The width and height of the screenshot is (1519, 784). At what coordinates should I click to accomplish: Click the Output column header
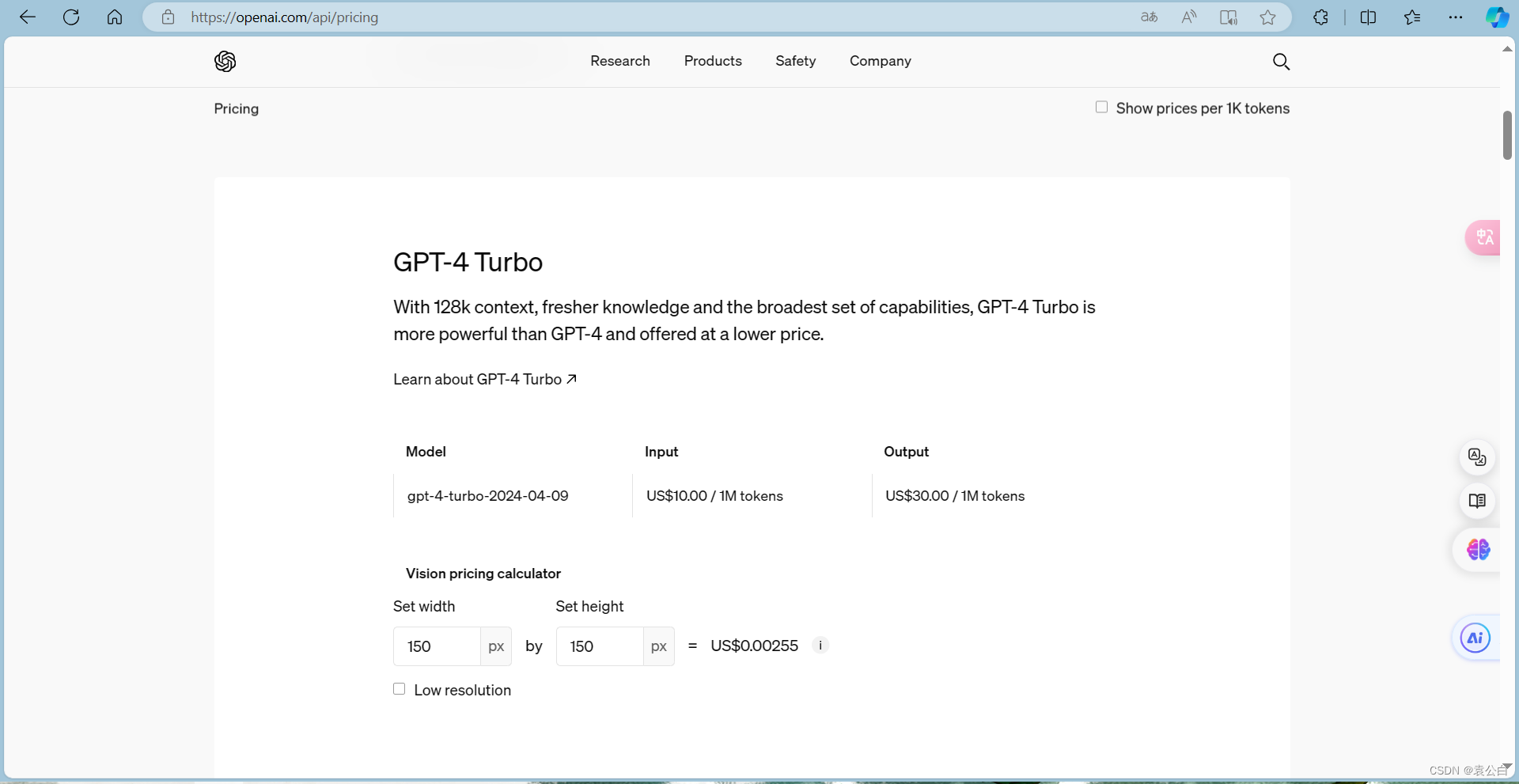pyautogui.click(x=907, y=452)
